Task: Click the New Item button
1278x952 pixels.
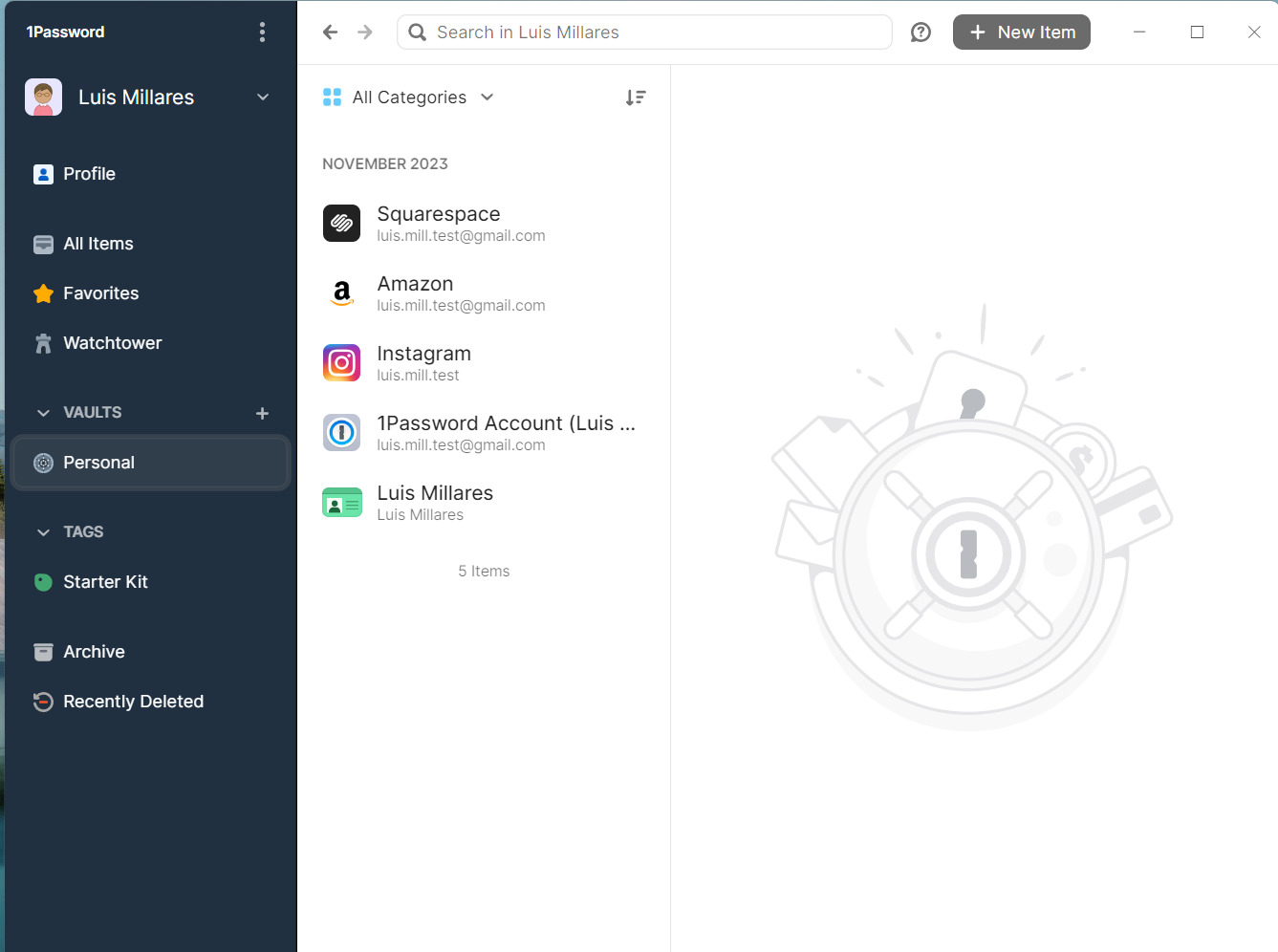Action: pyautogui.click(x=1021, y=32)
